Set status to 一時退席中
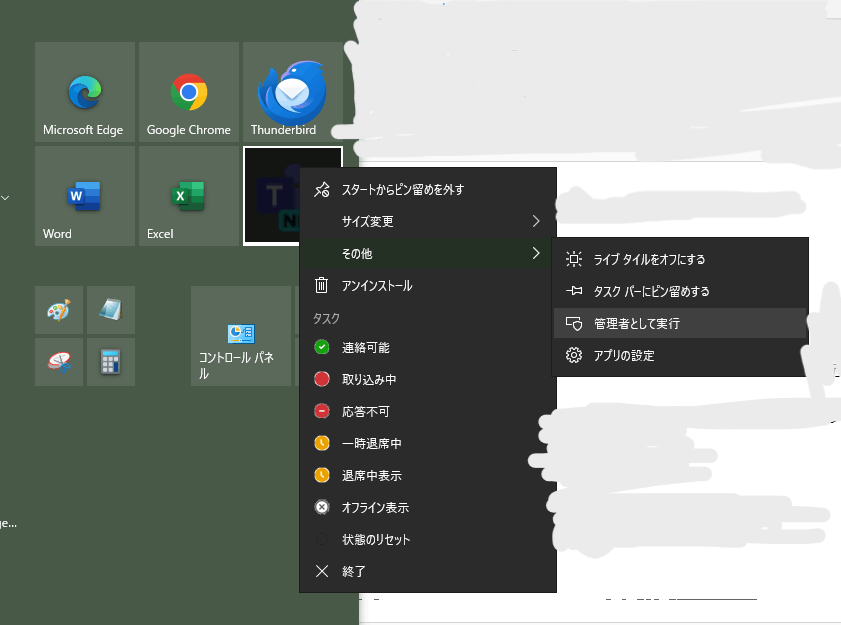The width and height of the screenshot is (841, 625). click(x=428, y=443)
